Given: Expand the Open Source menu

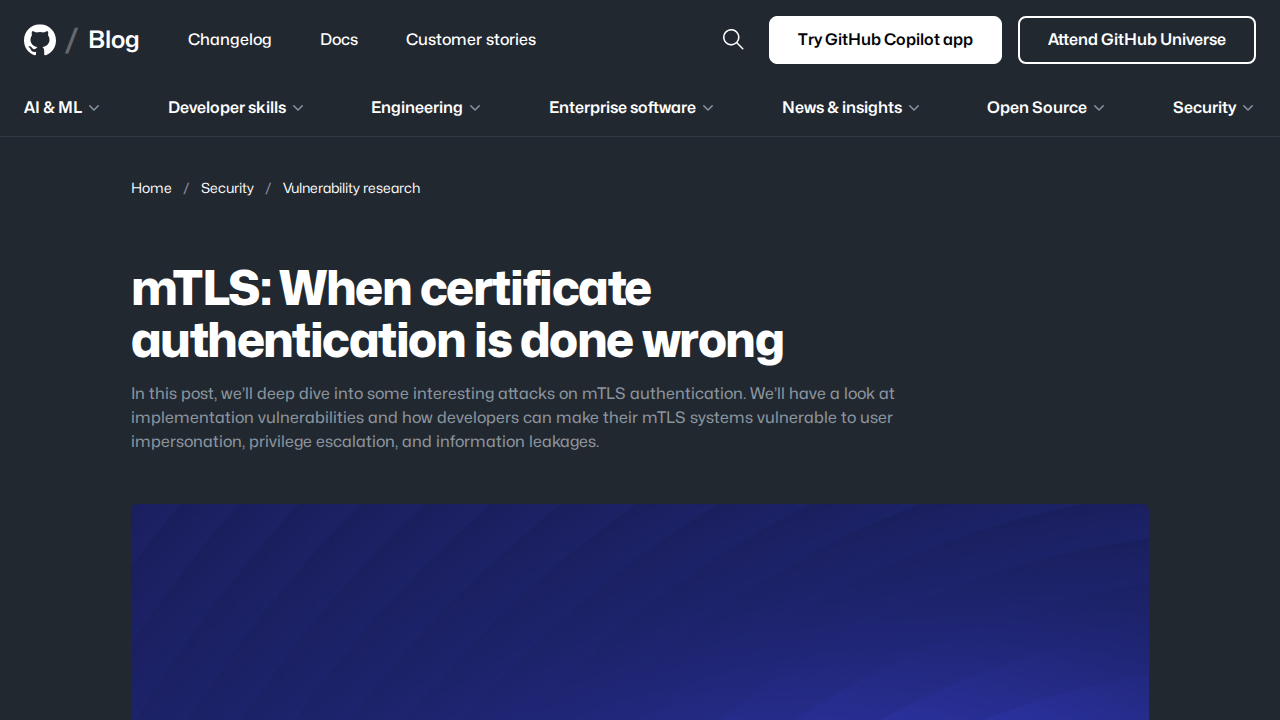Looking at the screenshot, I should (1046, 107).
